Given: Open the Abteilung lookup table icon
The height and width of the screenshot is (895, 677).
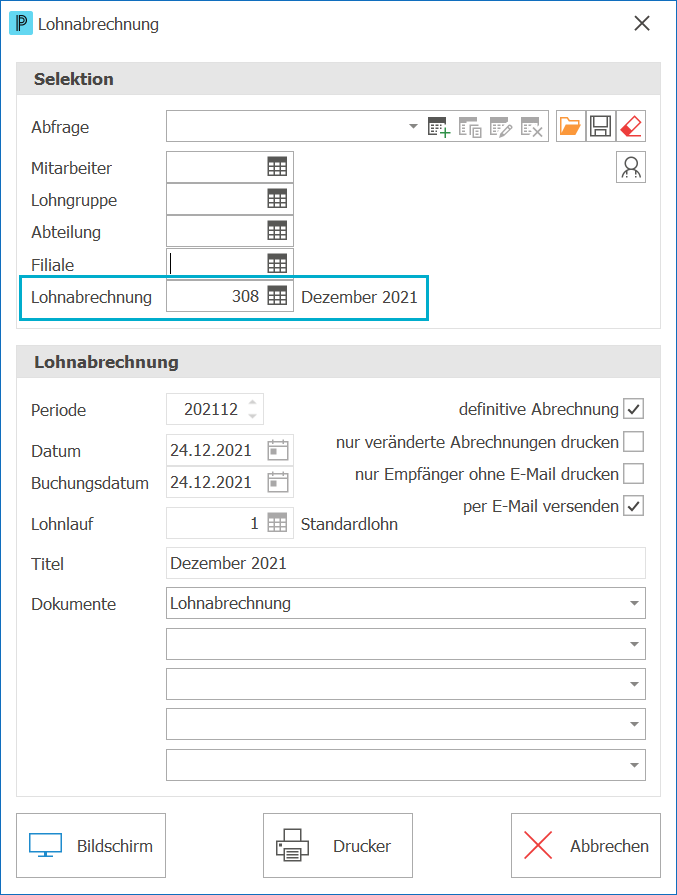Looking at the screenshot, I should coord(277,231).
